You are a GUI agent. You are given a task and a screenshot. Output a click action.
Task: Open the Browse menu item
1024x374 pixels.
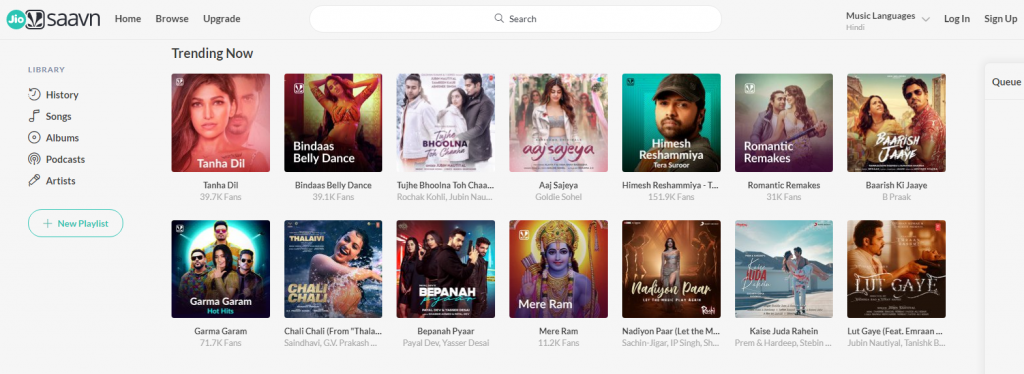tap(172, 19)
